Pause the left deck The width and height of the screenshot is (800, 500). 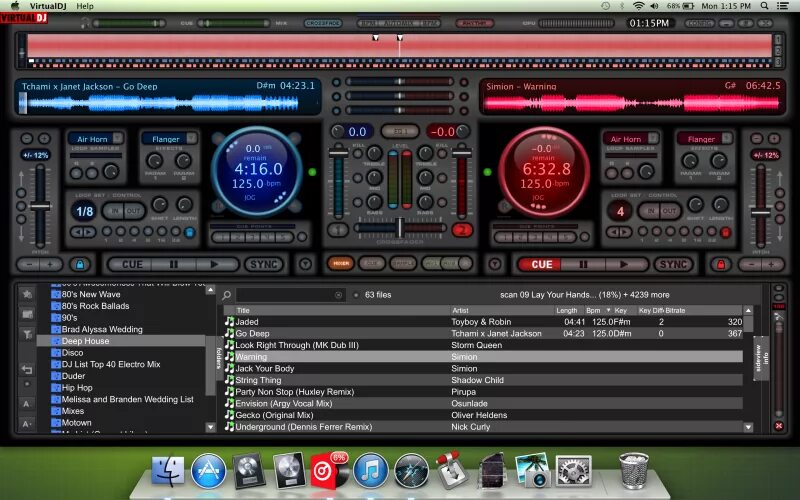[x=173, y=264]
